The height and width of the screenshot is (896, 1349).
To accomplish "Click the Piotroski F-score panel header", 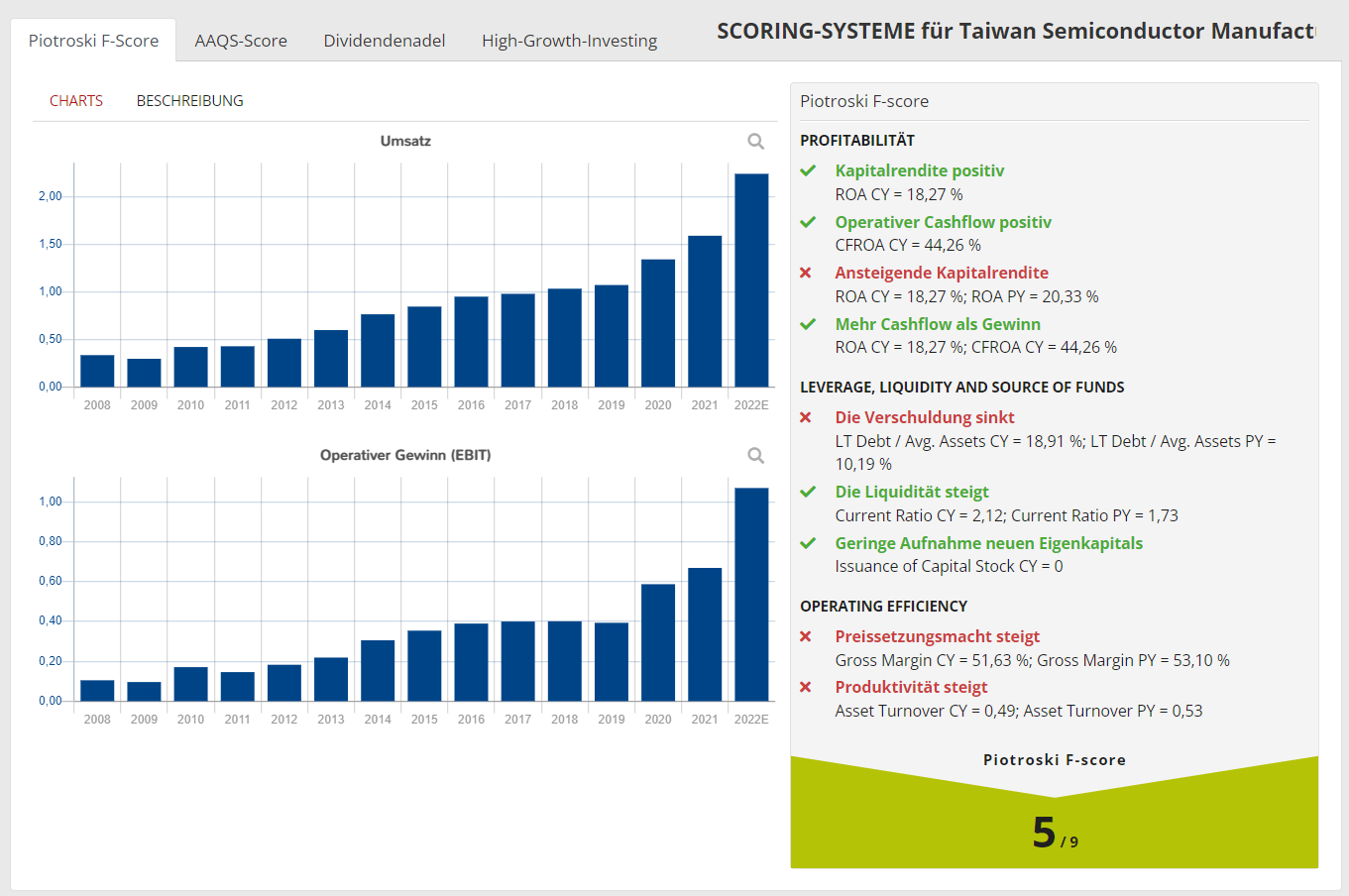I will point(864,101).
